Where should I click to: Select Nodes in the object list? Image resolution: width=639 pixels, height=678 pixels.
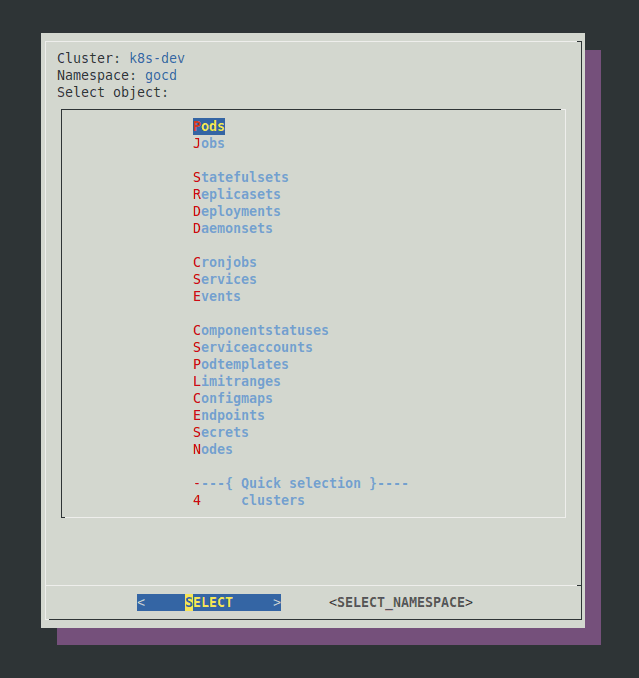pos(213,450)
